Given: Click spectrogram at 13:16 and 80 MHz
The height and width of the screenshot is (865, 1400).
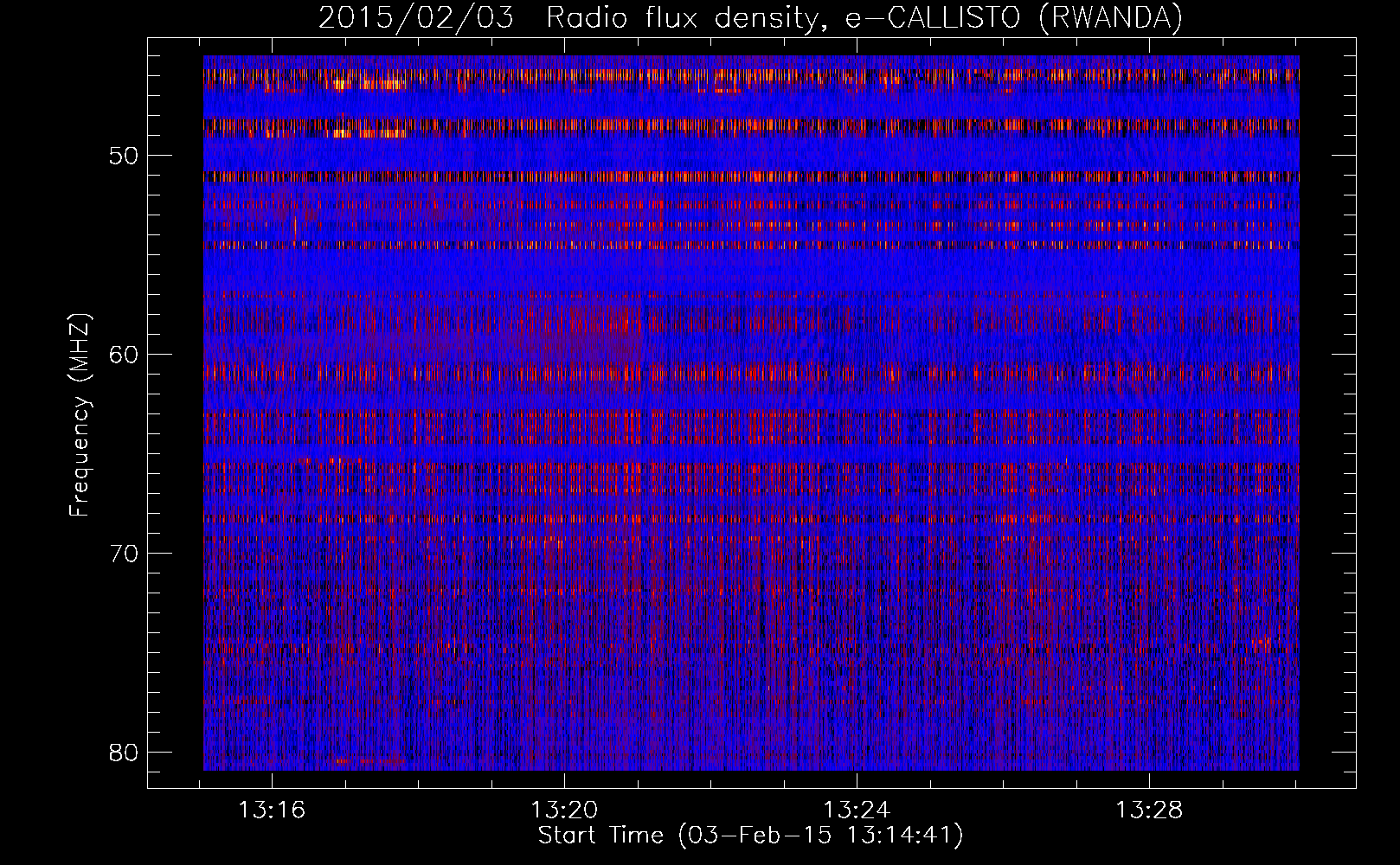Looking at the screenshot, I should (x=273, y=751).
